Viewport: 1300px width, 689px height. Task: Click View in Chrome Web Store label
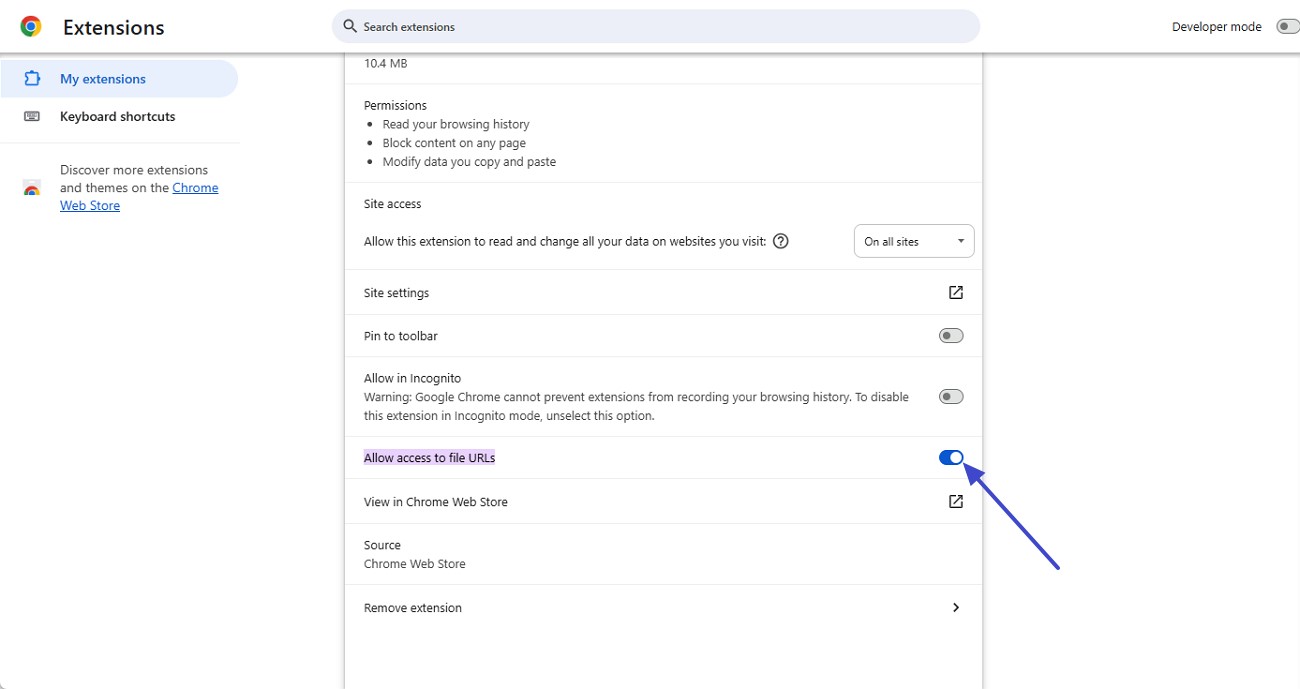[436, 502]
